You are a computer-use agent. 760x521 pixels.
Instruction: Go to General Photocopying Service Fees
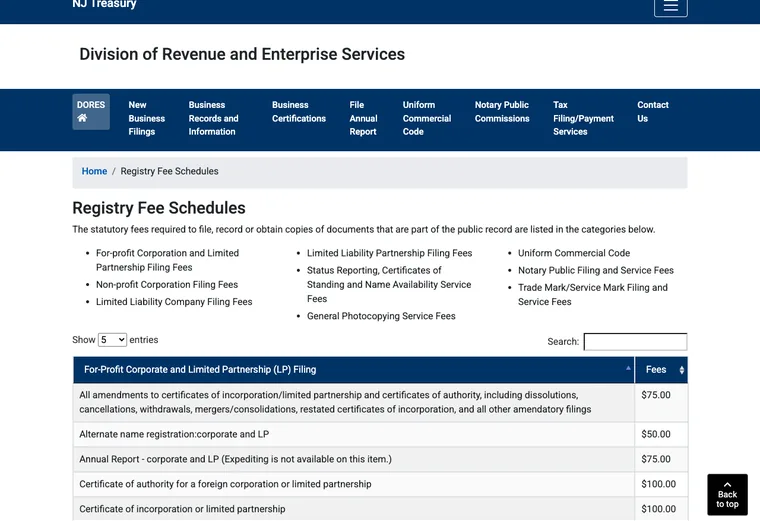click(381, 316)
